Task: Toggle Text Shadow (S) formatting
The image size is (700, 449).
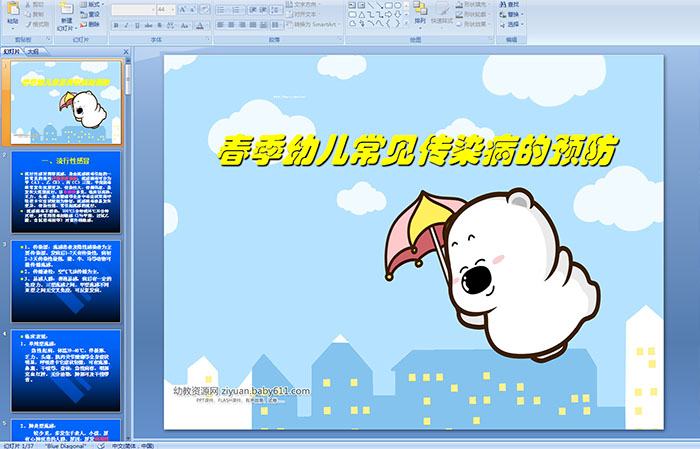Action: click(159, 25)
